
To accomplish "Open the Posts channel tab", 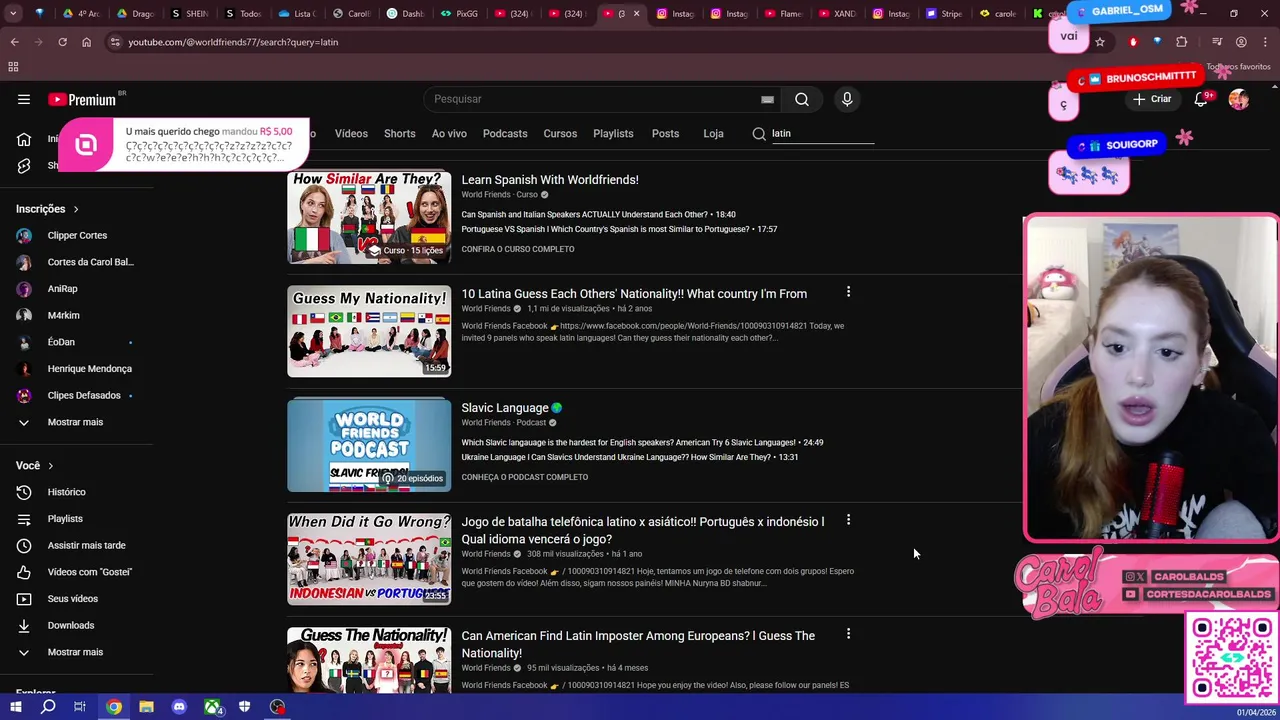I will pos(665,133).
